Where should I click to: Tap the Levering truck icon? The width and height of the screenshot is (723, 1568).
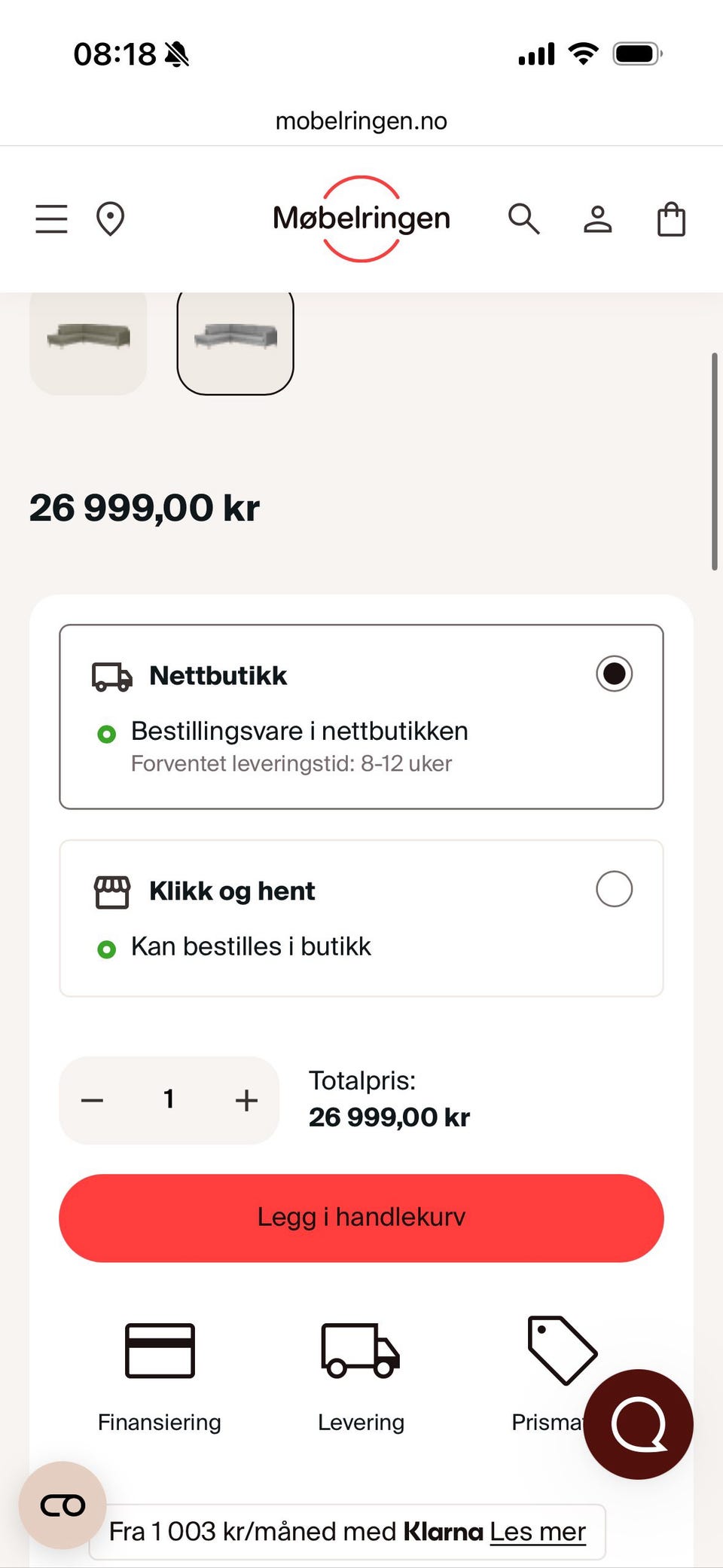[x=361, y=1350]
